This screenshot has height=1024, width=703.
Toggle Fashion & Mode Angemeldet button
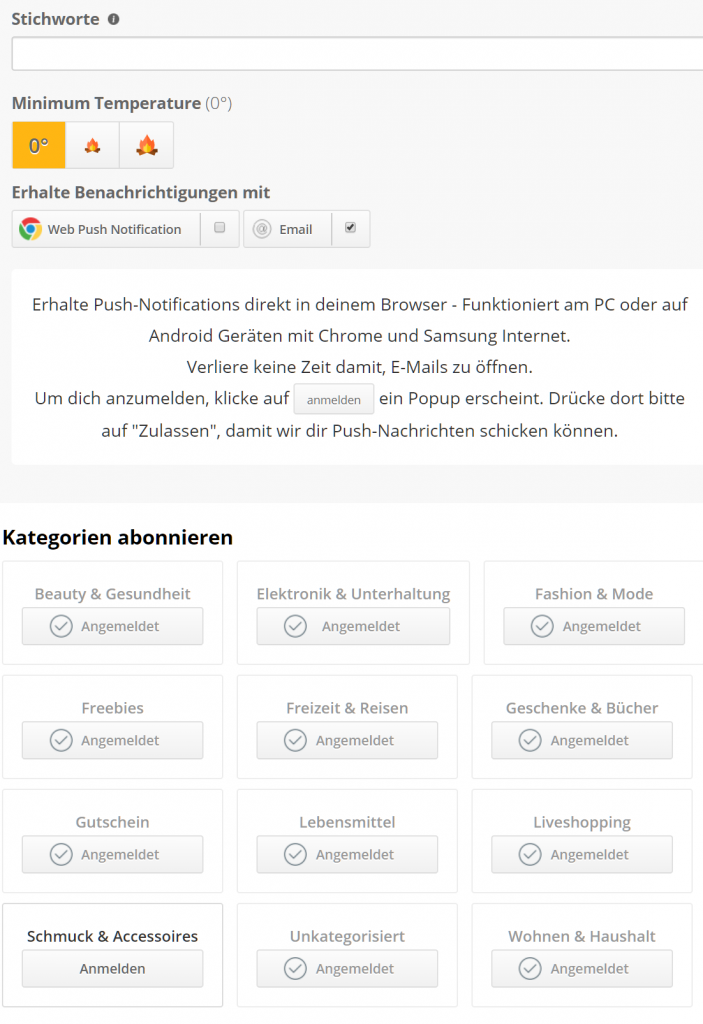(x=594, y=626)
